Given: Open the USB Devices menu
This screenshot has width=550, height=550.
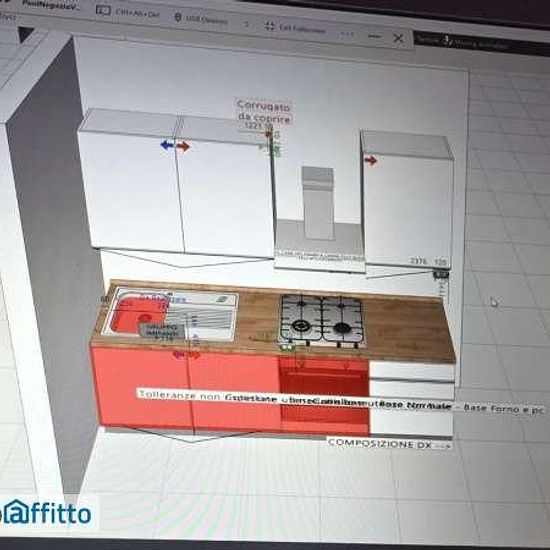Looking at the screenshot, I should pos(201,19).
